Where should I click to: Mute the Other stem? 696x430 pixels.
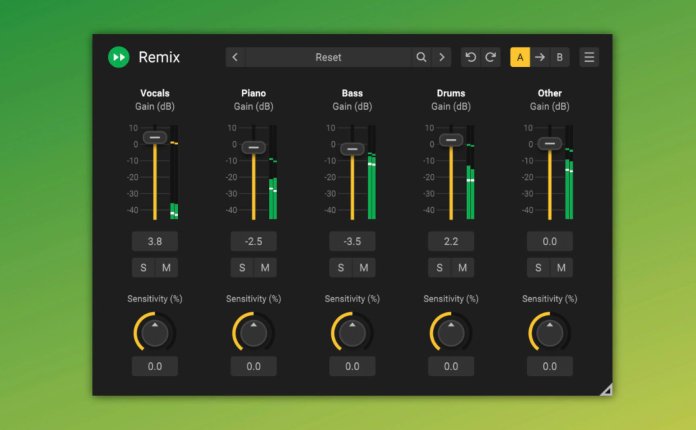tap(561, 268)
